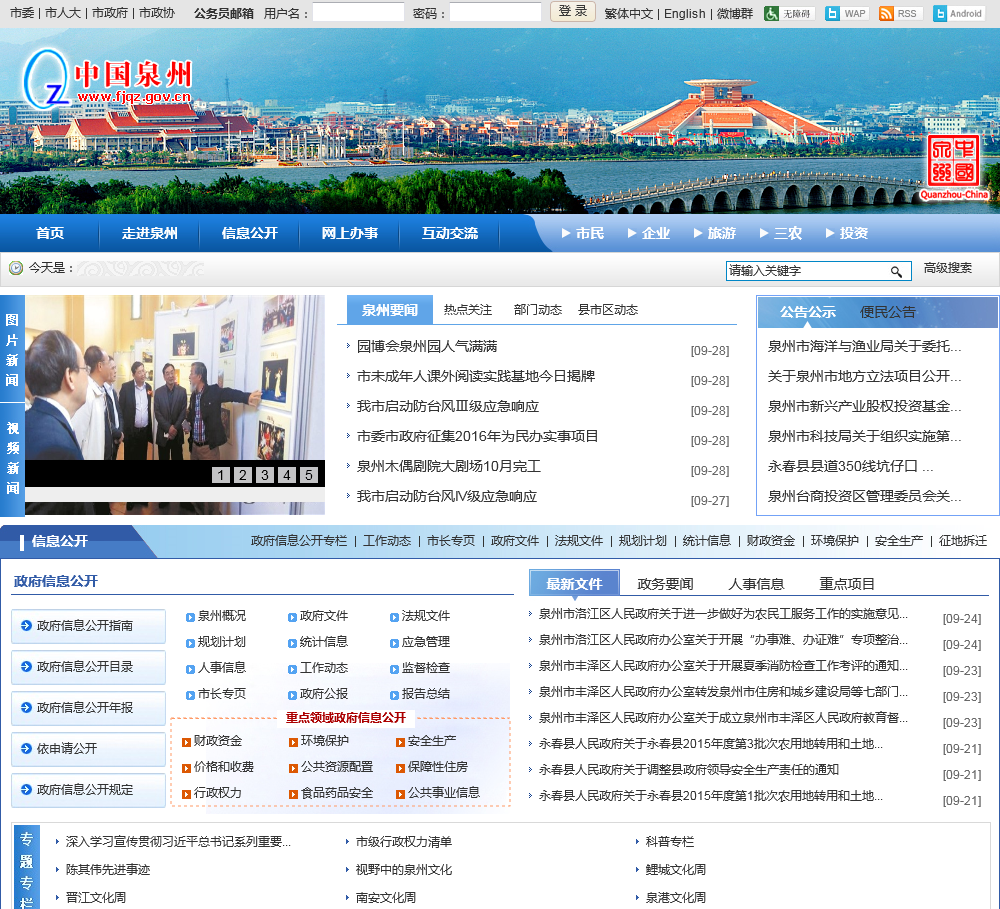This screenshot has width=1000, height=909.
Task: Click the 登录 login button
Action: pos(573,11)
